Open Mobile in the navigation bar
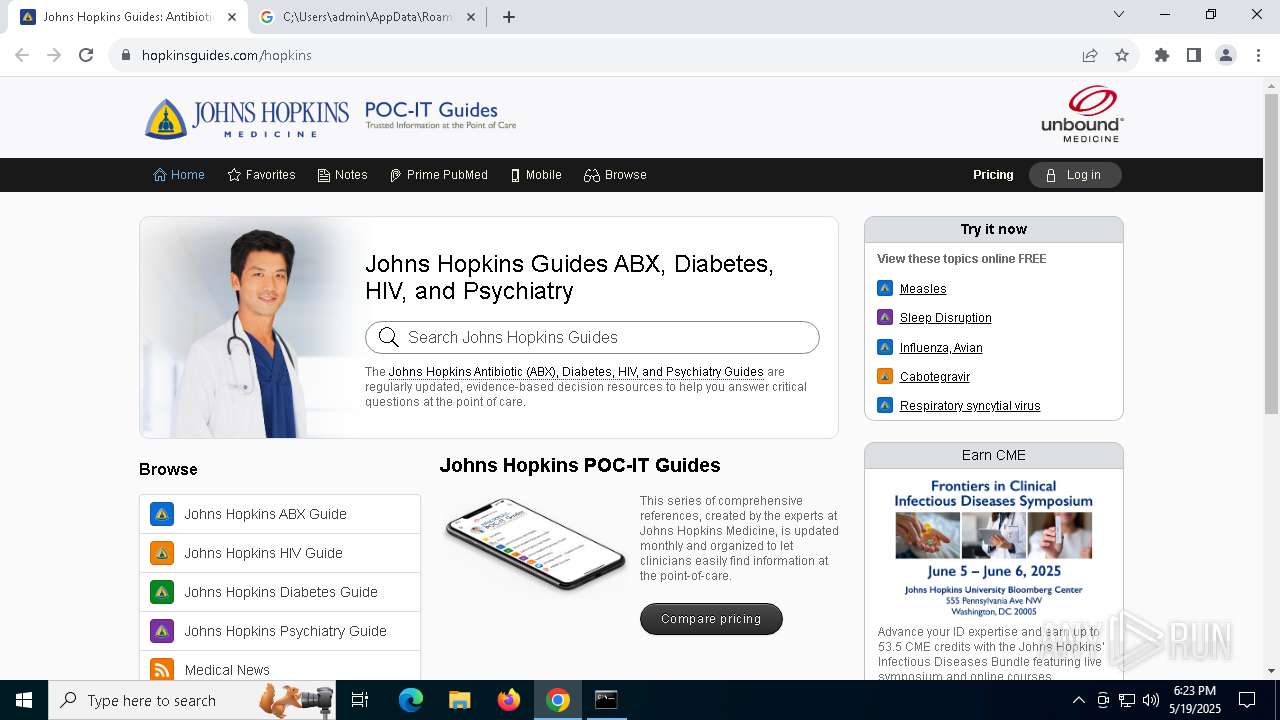 [x=536, y=175]
